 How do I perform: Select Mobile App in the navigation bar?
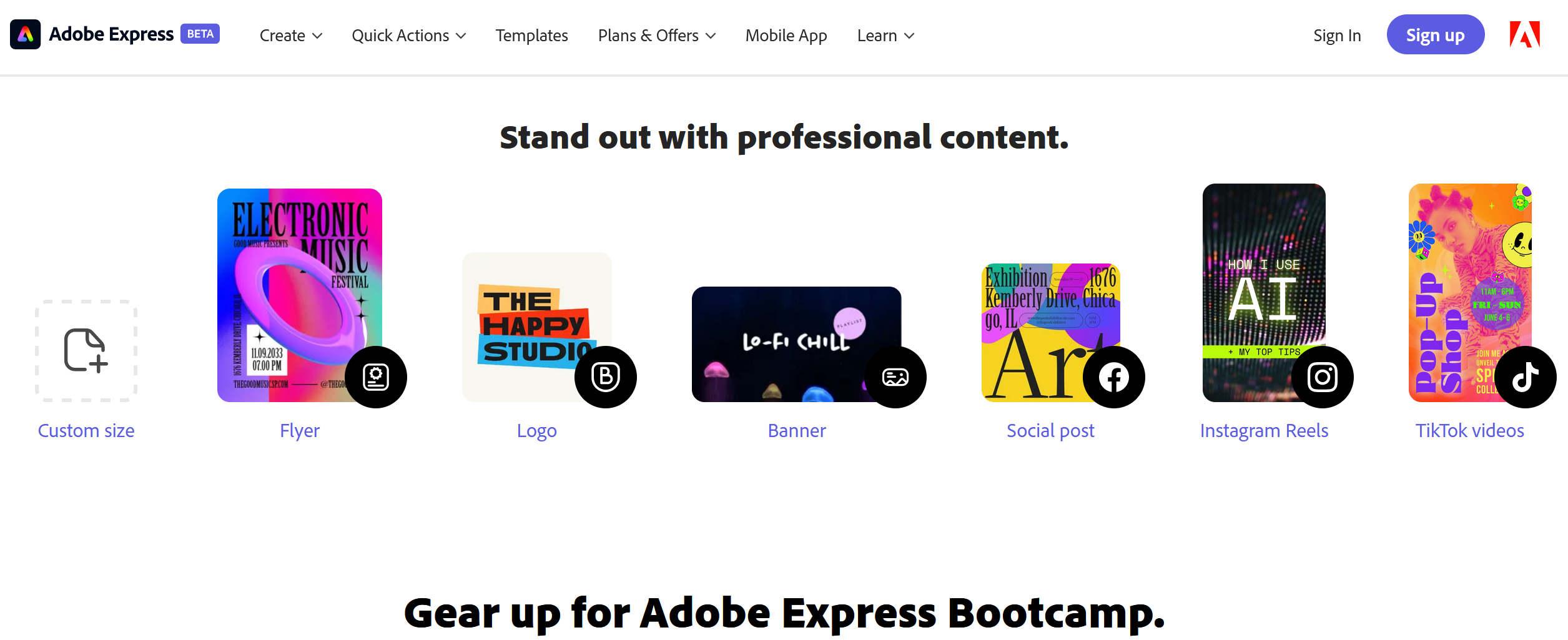coord(785,36)
